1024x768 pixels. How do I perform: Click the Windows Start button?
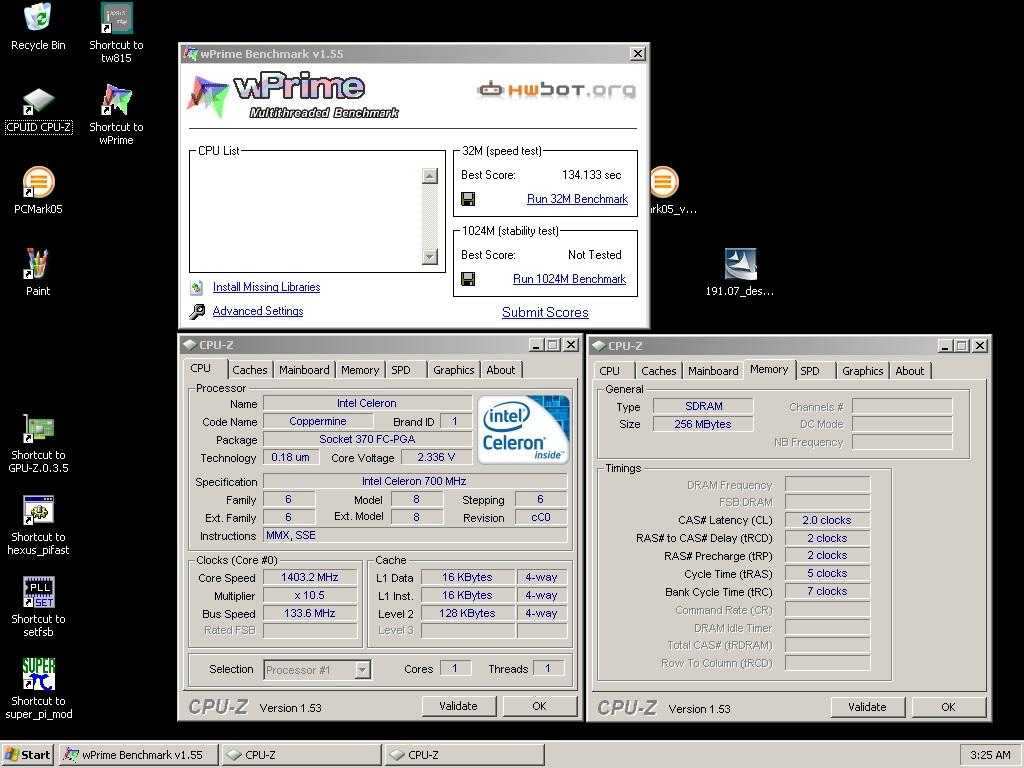pyautogui.click(x=28, y=755)
